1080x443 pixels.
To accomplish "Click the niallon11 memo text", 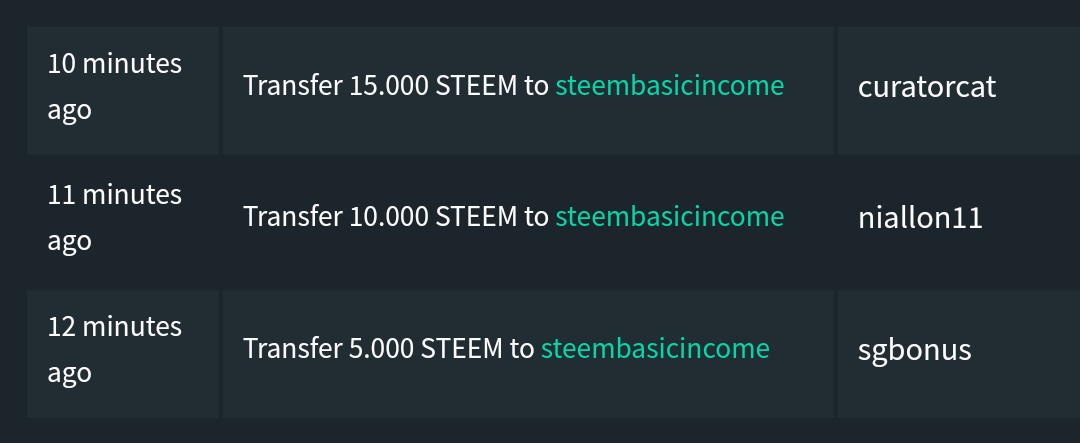I will (920, 218).
